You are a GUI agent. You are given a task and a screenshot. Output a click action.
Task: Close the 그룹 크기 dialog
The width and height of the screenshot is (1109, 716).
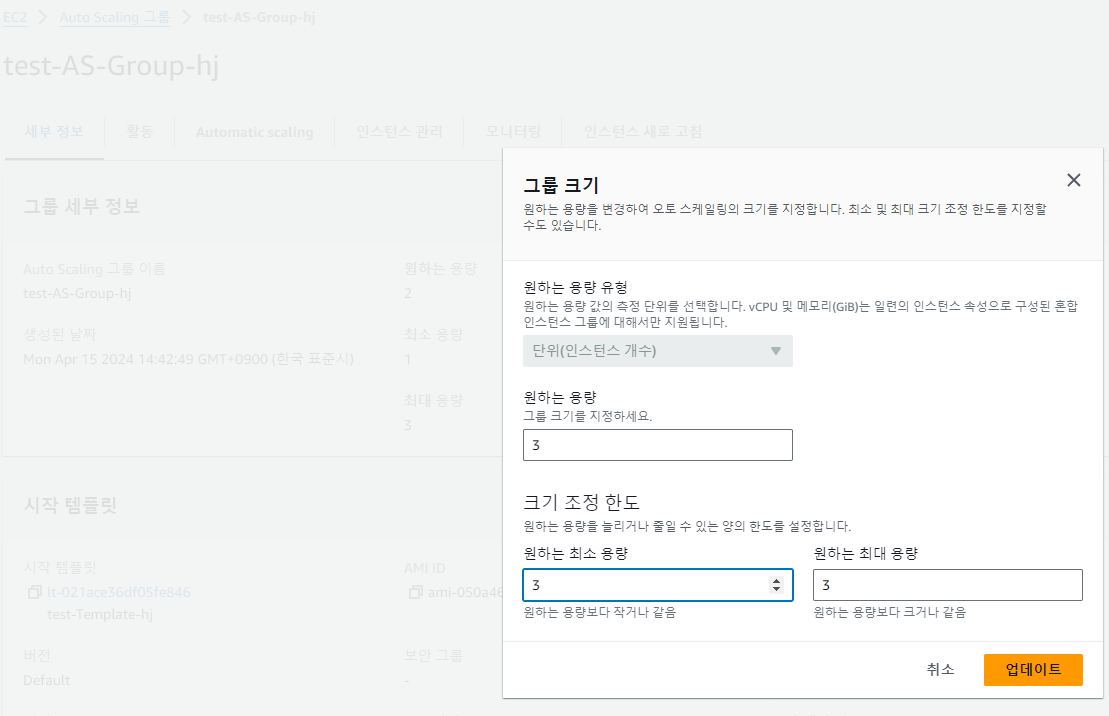(1074, 180)
